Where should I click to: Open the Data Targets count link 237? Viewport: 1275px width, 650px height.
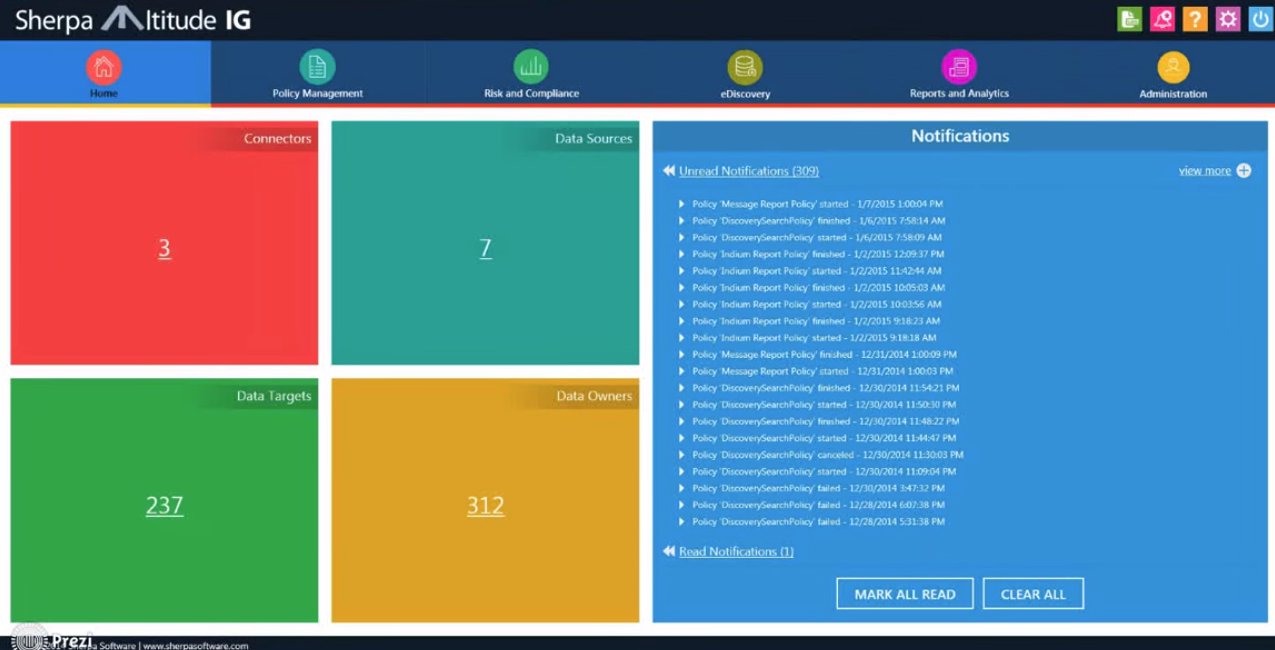(x=164, y=505)
